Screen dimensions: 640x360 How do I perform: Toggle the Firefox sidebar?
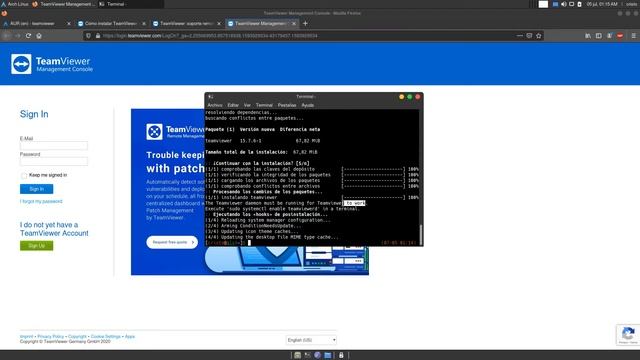pyautogui.click(x=598, y=36)
